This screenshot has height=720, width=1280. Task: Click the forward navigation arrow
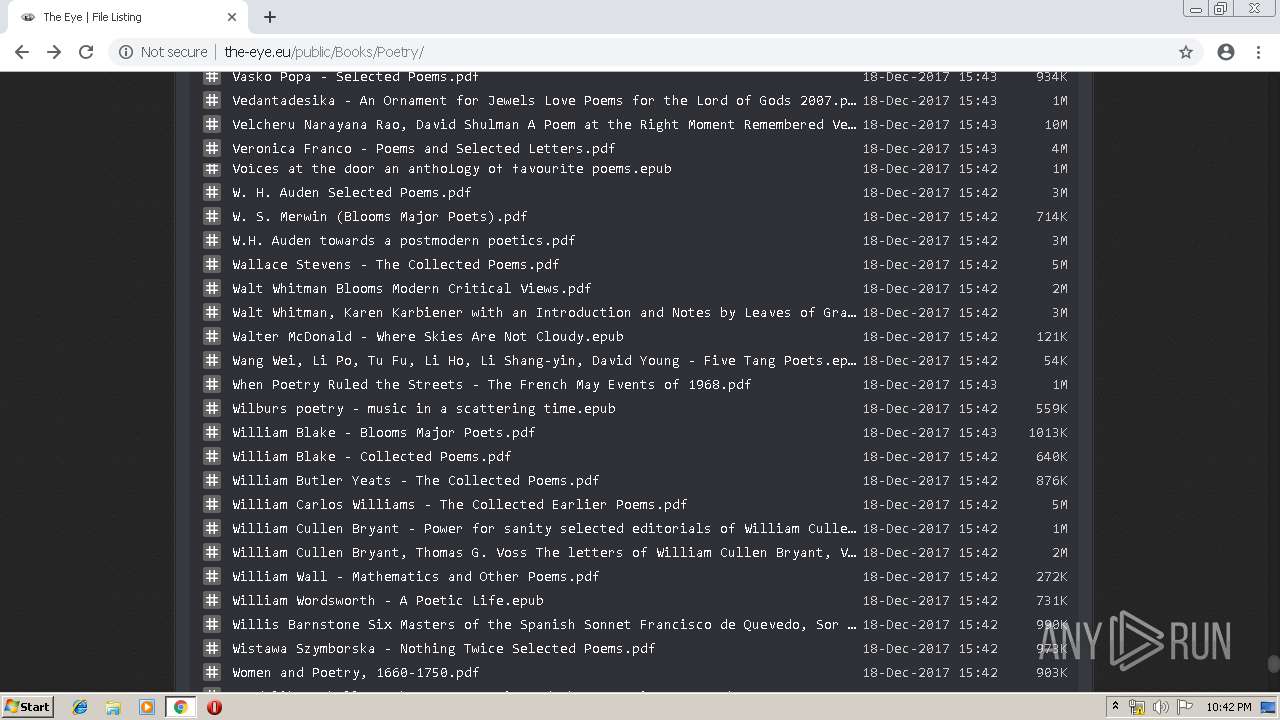pos(54,52)
